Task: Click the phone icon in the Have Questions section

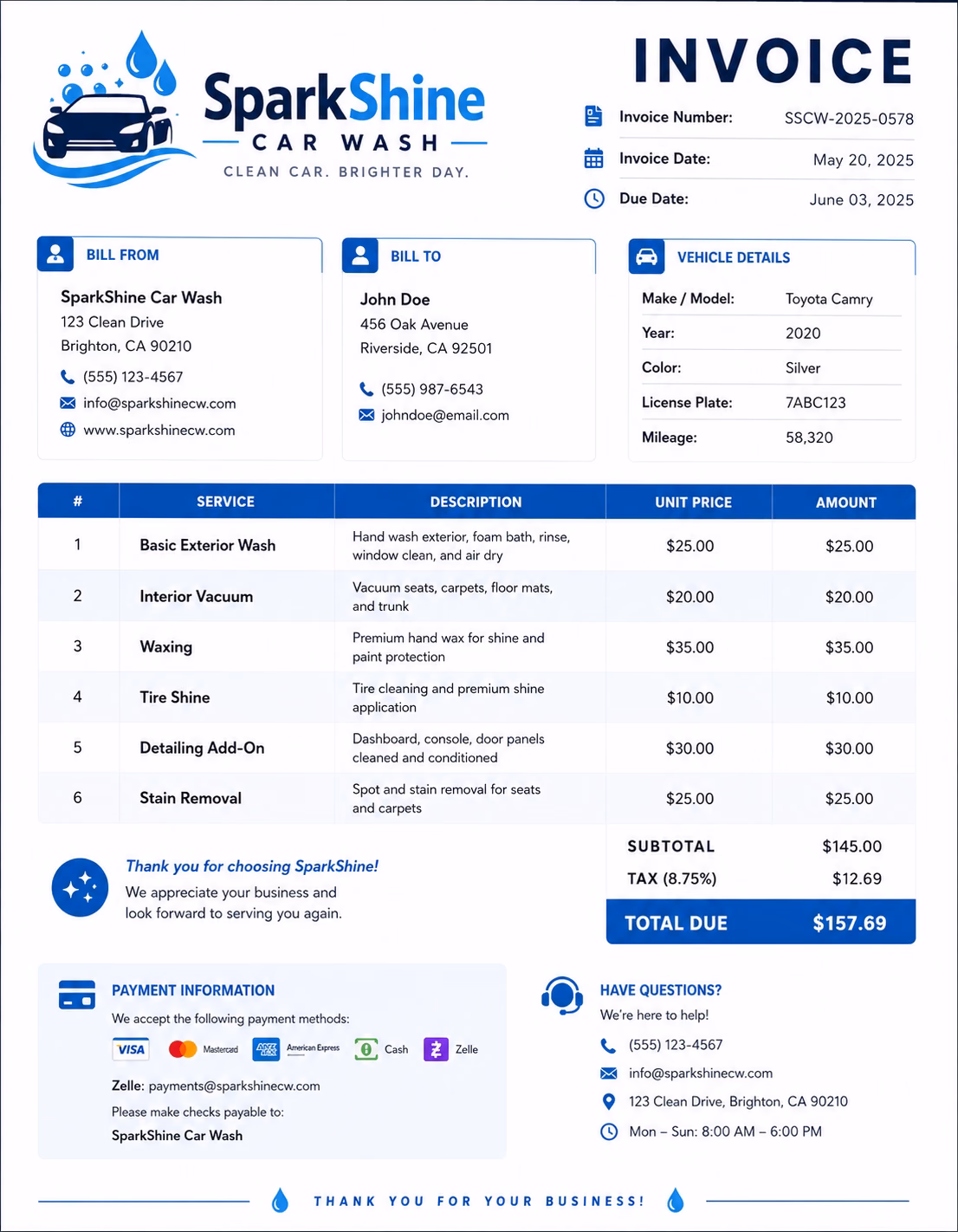Action: pyautogui.click(x=609, y=1046)
